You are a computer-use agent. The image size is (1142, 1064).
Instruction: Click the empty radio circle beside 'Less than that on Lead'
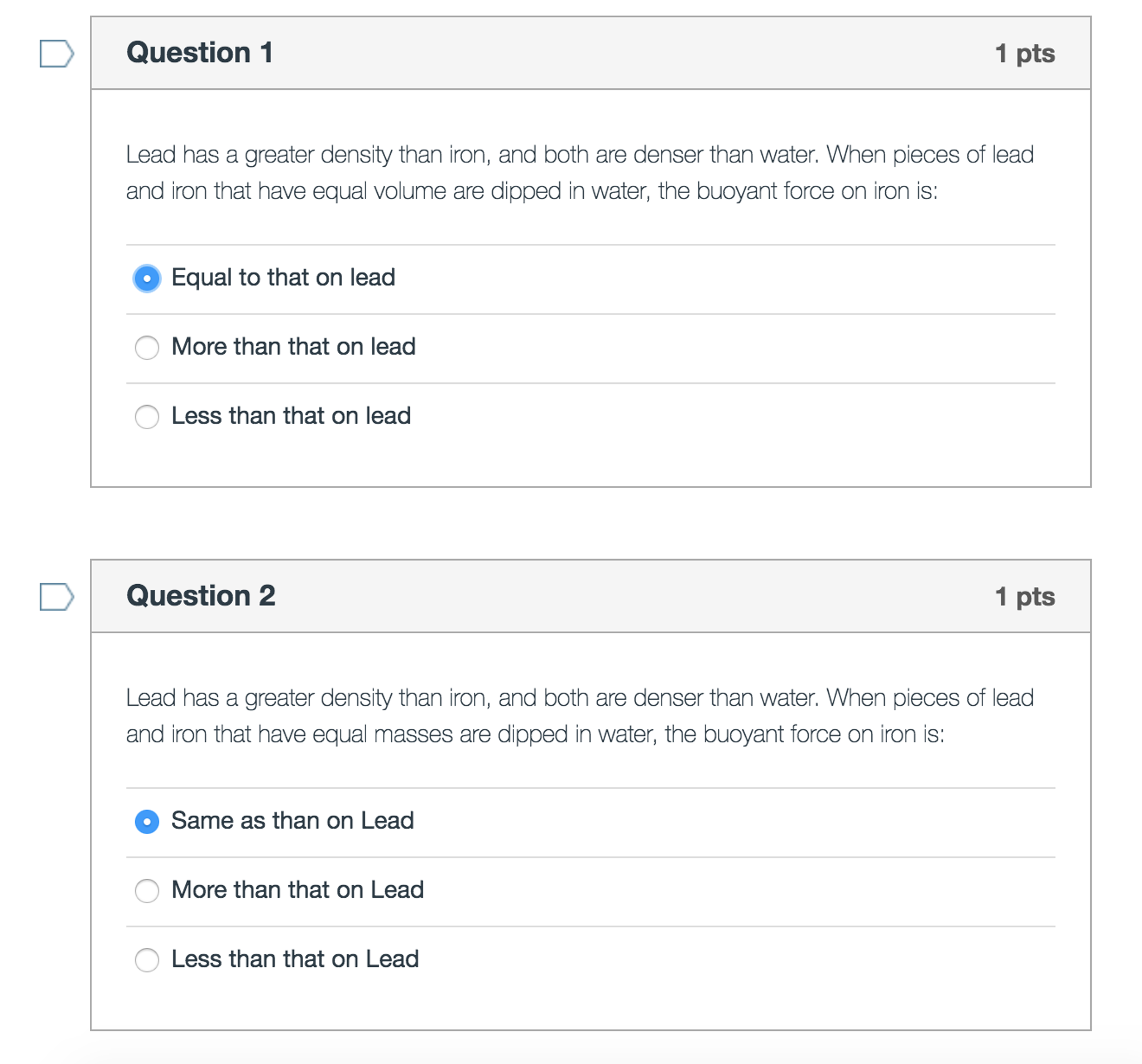147,960
